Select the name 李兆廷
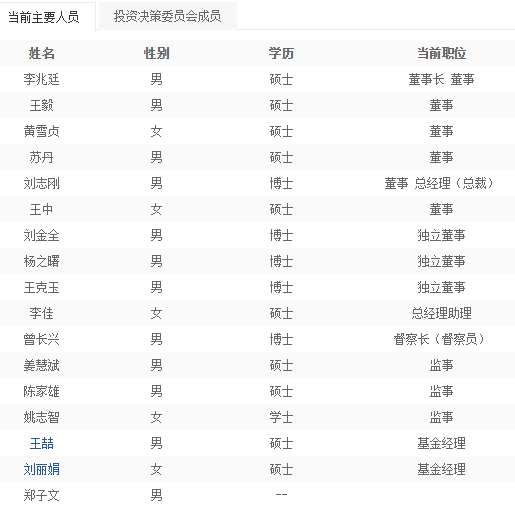Image resolution: width=515 pixels, height=509 pixels. [x=42, y=79]
